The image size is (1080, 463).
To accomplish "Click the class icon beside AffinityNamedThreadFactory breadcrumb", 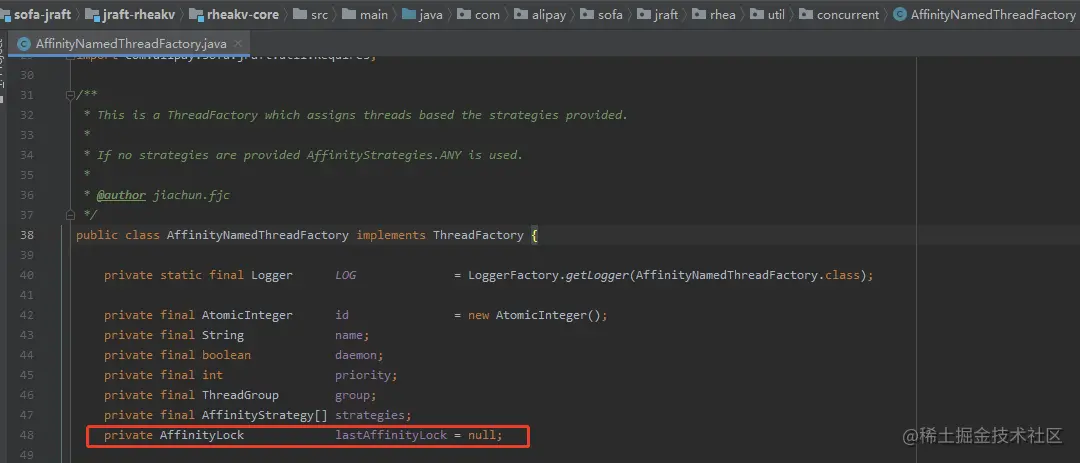I will point(900,14).
